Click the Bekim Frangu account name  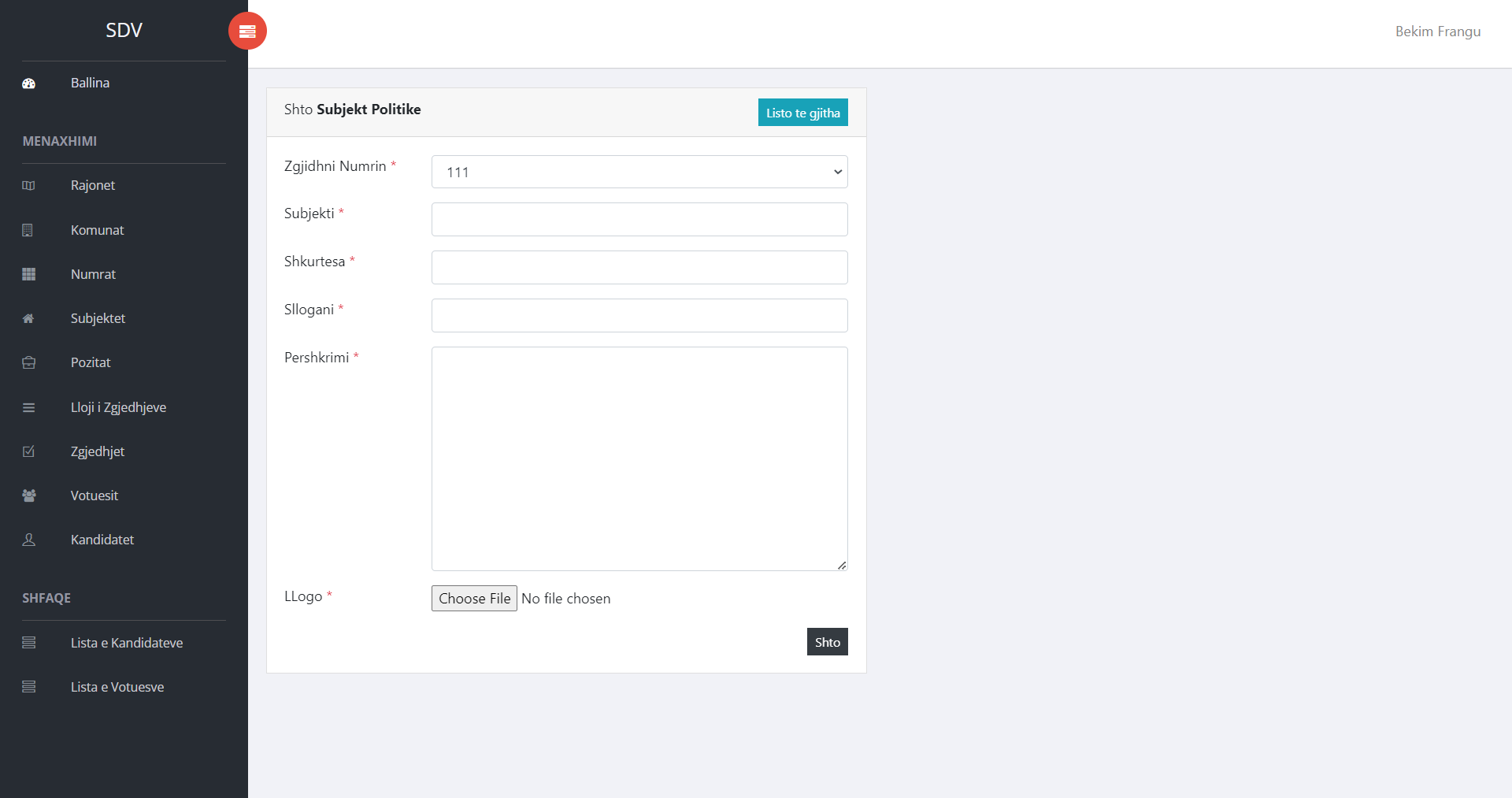(1439, 32)
